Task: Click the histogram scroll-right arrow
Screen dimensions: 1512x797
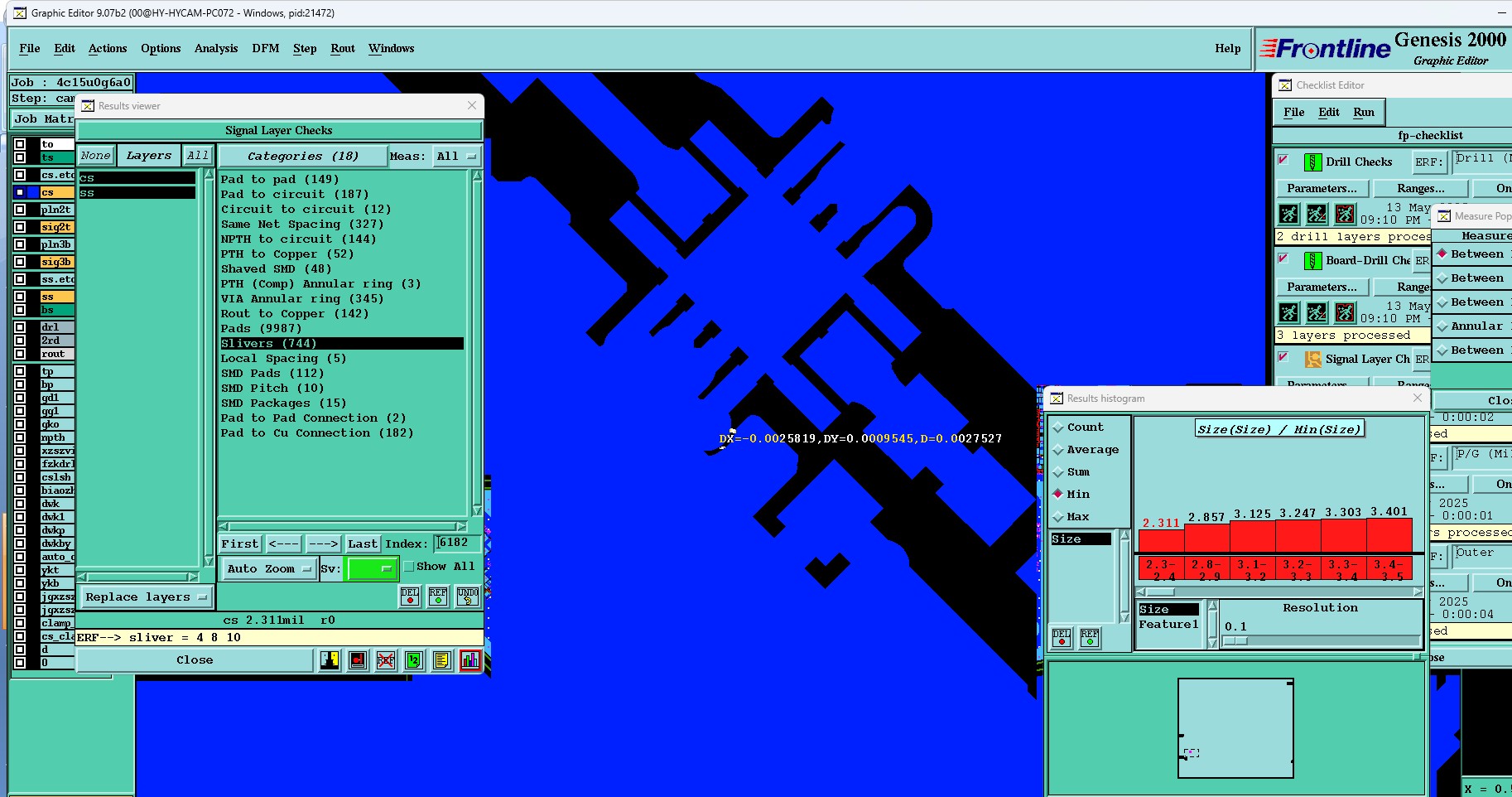Action: coord(1418,592)
